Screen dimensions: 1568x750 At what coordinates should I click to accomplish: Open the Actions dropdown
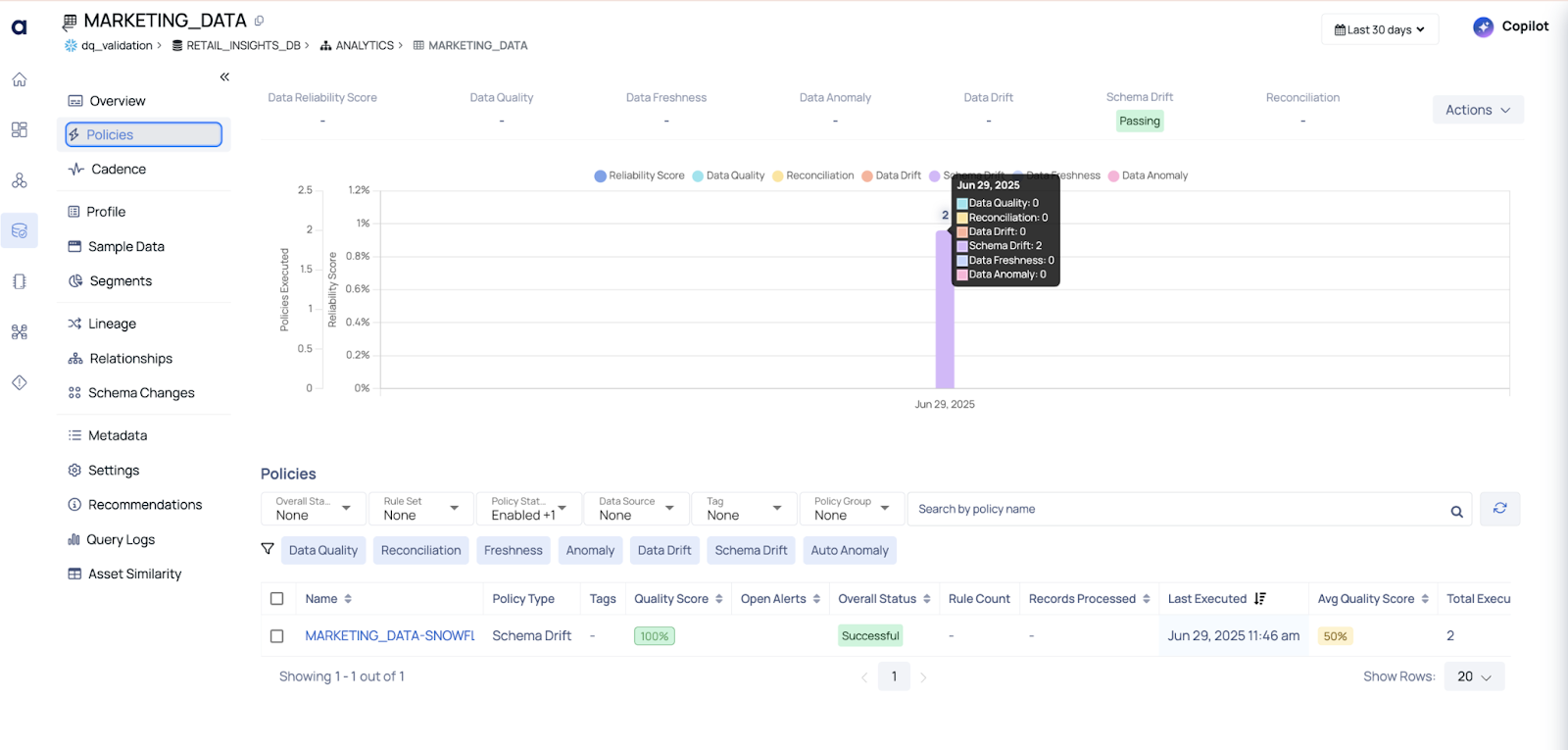[1478, 110]
